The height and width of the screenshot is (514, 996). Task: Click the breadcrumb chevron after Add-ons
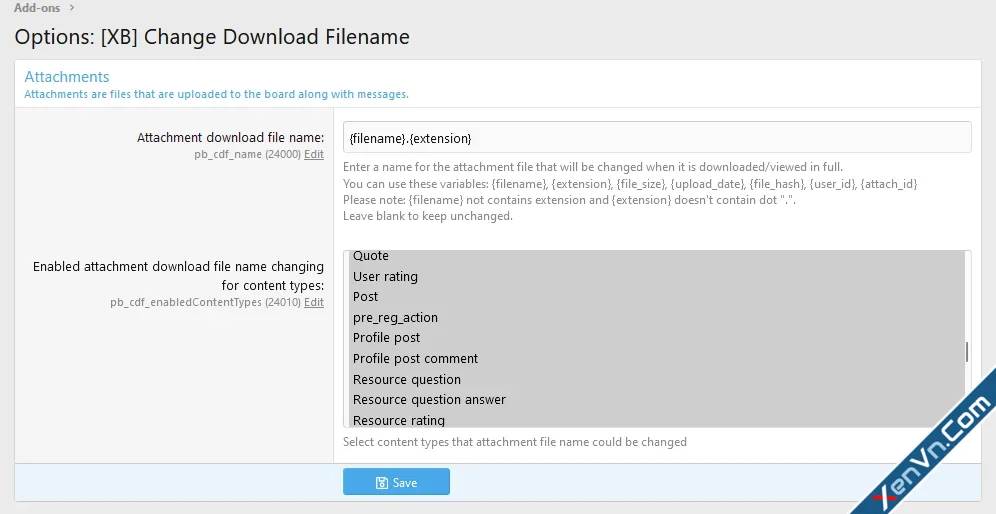click(72, 8)
